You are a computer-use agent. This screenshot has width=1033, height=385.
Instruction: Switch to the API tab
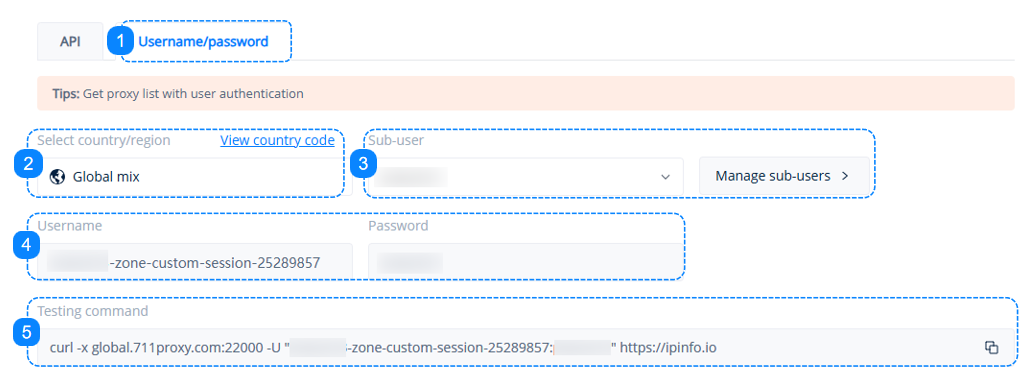pos(70,42)
